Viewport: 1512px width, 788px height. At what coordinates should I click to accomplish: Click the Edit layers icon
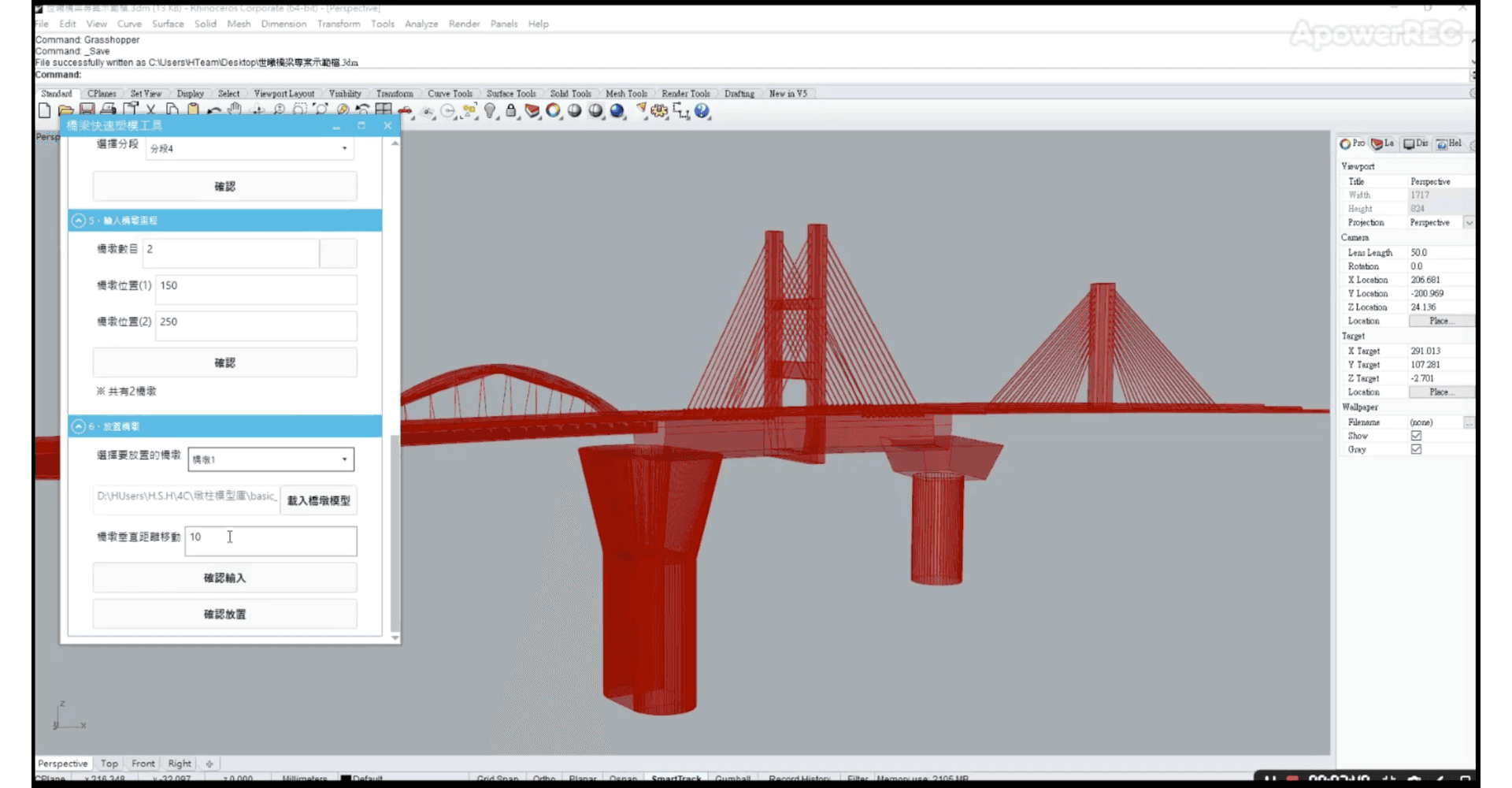tap(532, 111)
